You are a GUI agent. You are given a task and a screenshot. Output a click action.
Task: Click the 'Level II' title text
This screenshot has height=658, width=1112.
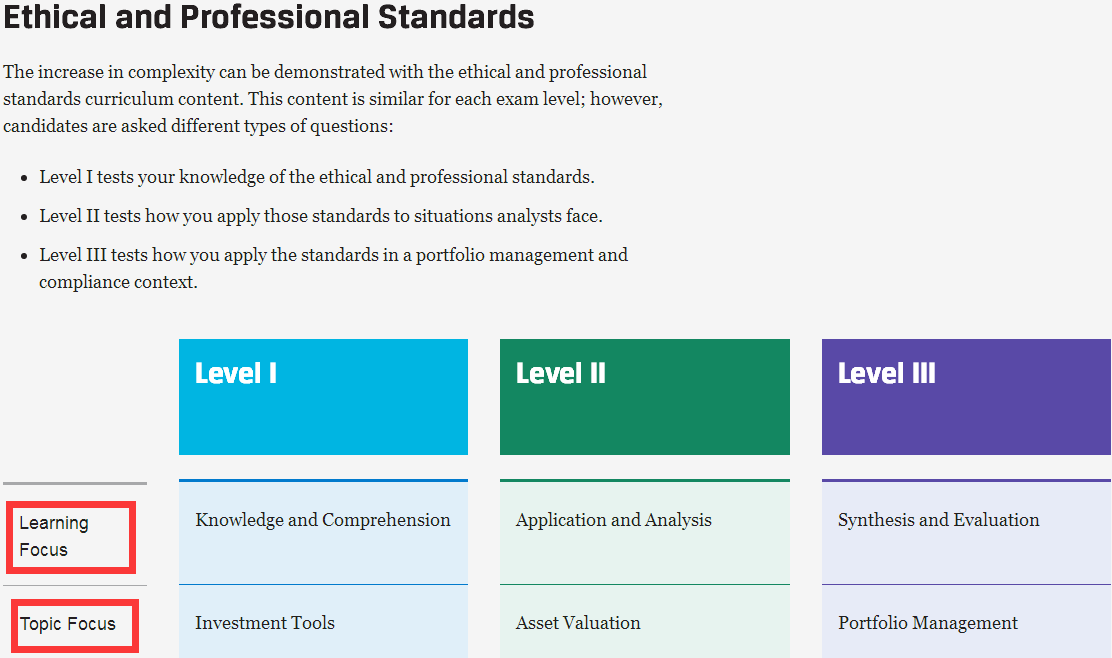(561, 374)
